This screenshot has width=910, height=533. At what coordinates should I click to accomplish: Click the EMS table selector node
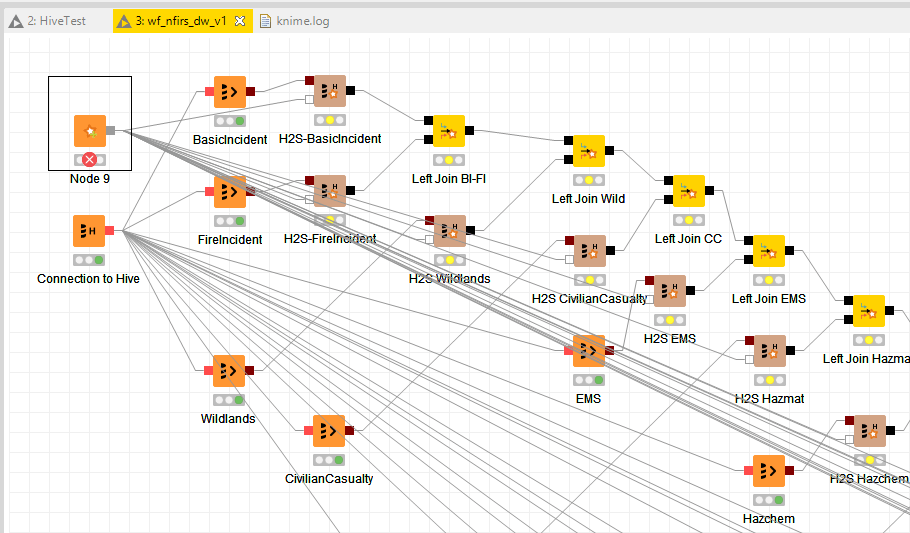click(x=588, y=351)
